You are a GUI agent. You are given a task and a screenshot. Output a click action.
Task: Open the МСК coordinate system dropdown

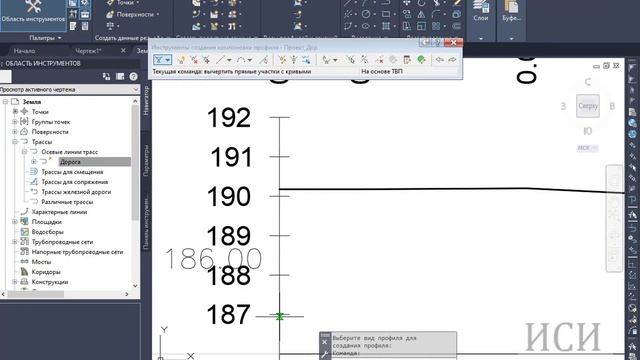point(588,148)
